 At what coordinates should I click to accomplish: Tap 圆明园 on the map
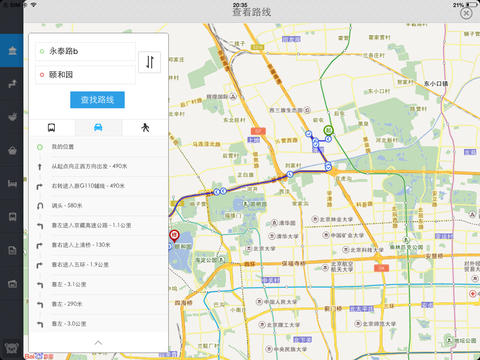255,204
